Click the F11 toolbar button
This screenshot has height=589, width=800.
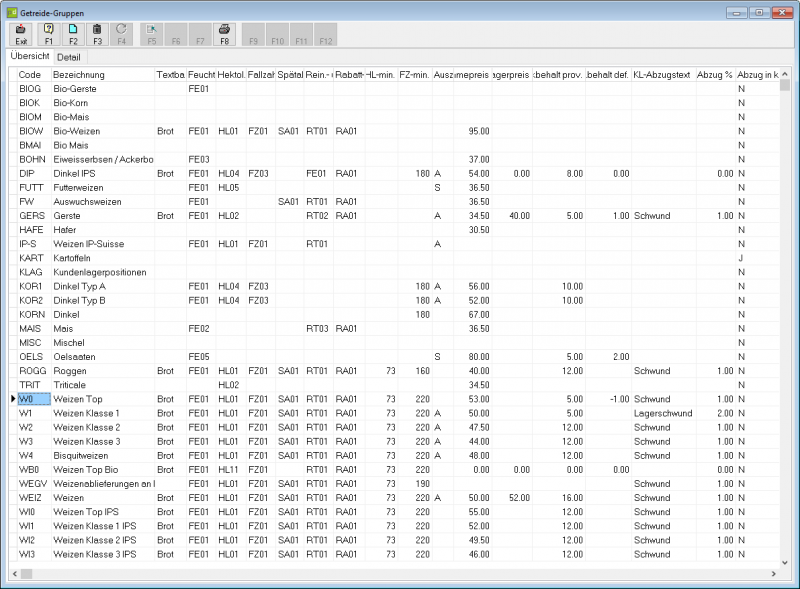pos(302,35)
